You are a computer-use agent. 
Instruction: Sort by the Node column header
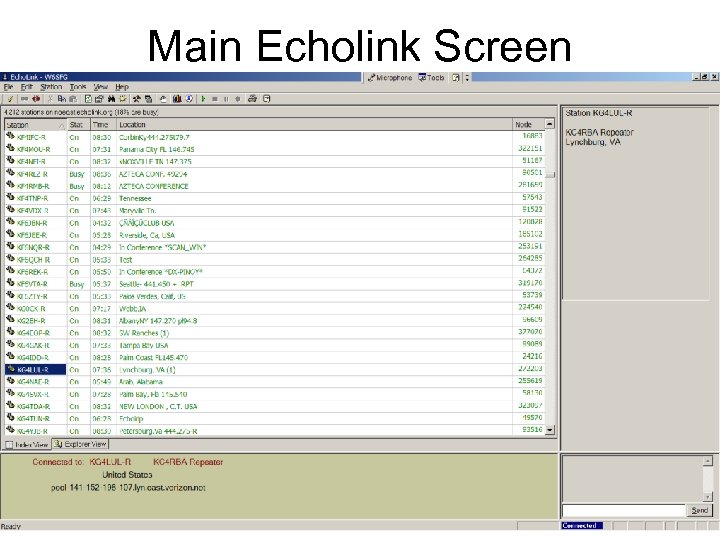coord(528,125)
